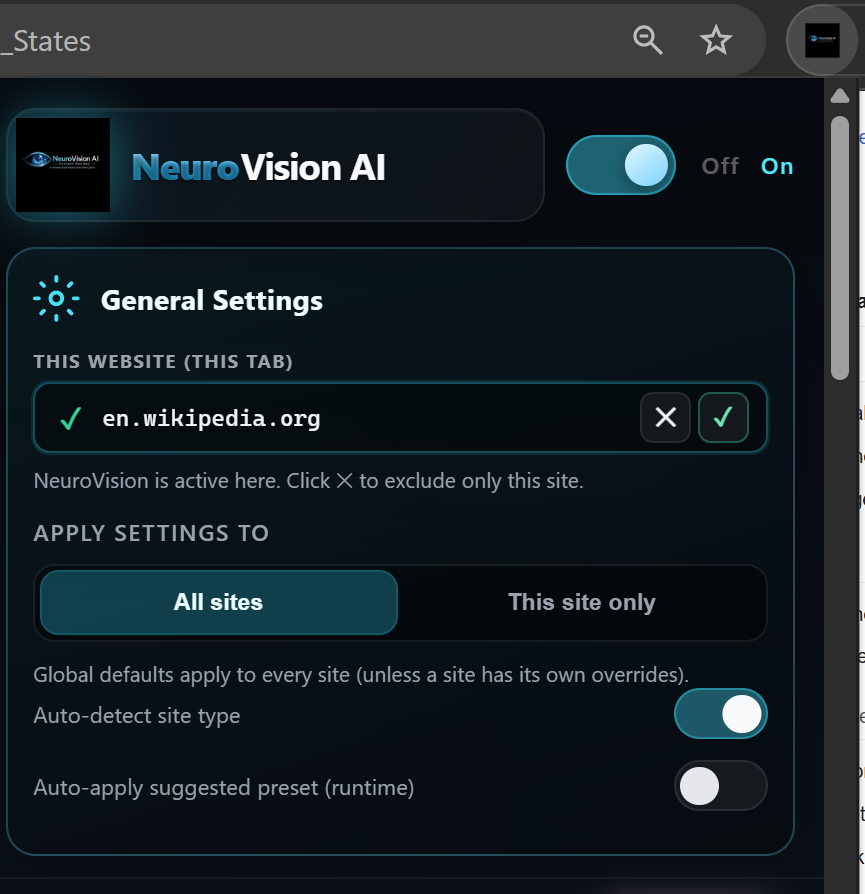Enable Auto-apply suggested preset toggle
The width and height of the screenshot is (865, 894).
click(x=721, y=786)
